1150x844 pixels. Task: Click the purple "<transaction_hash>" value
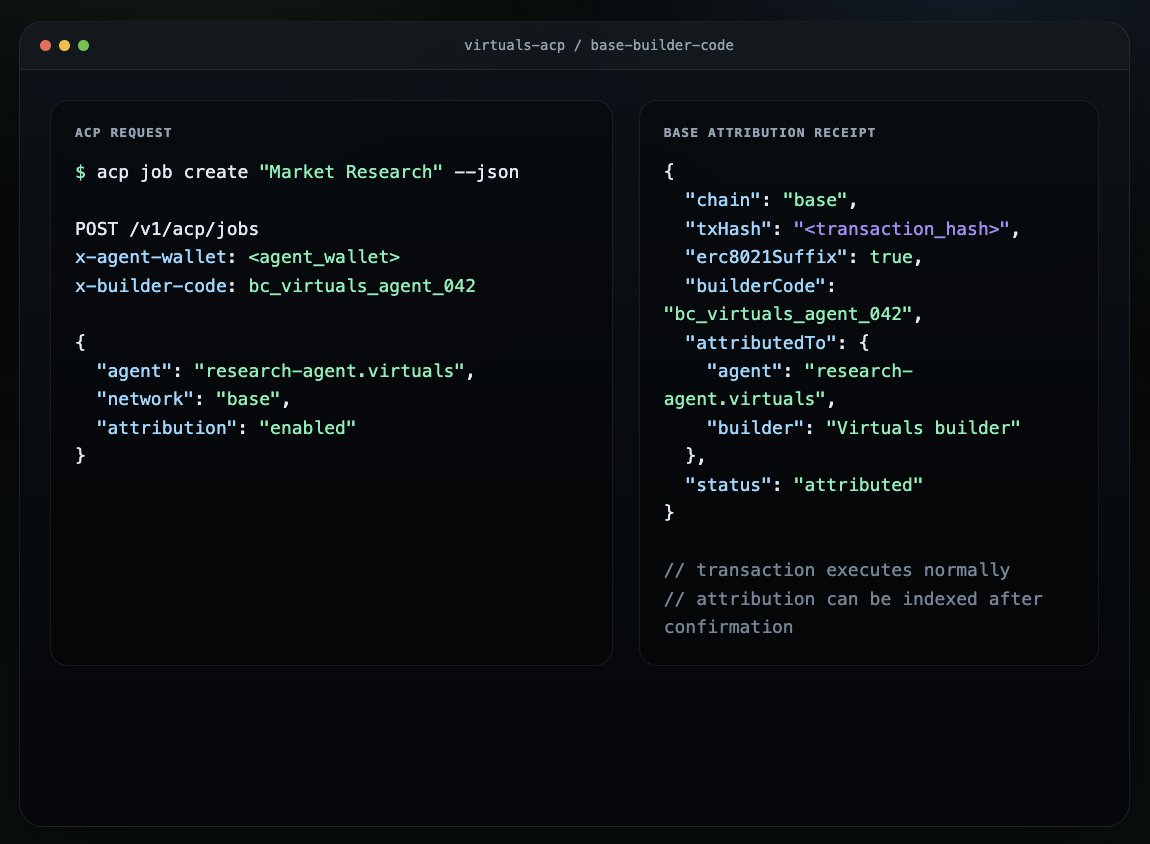click(x=901, y=229)
